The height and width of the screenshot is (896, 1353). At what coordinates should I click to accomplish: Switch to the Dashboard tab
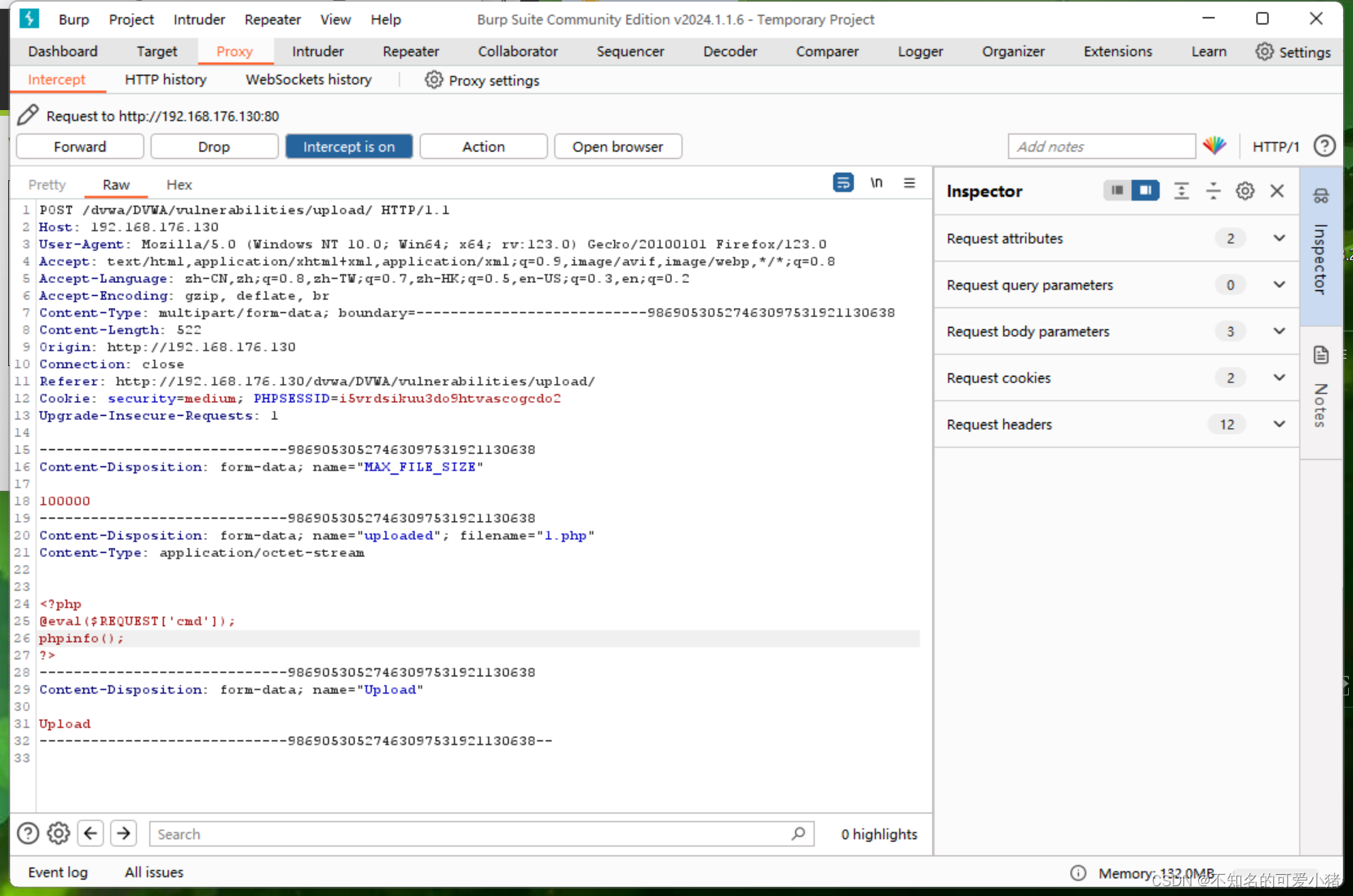click(x=63, y=51)
